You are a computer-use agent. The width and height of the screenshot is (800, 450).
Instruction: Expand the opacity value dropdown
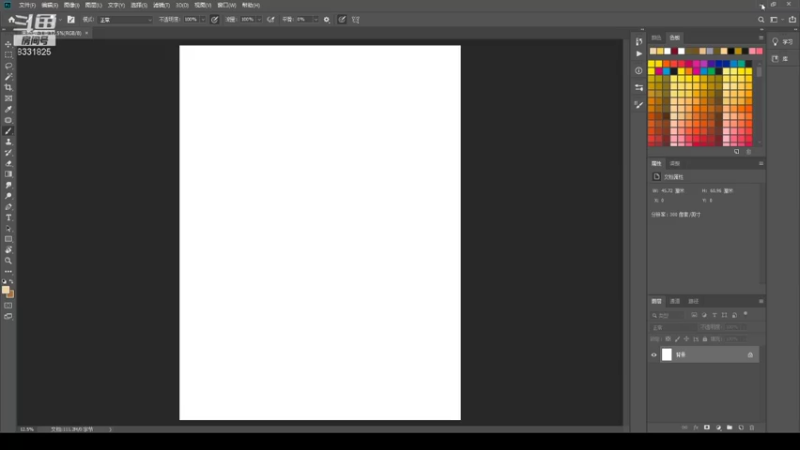coord(203,19)
